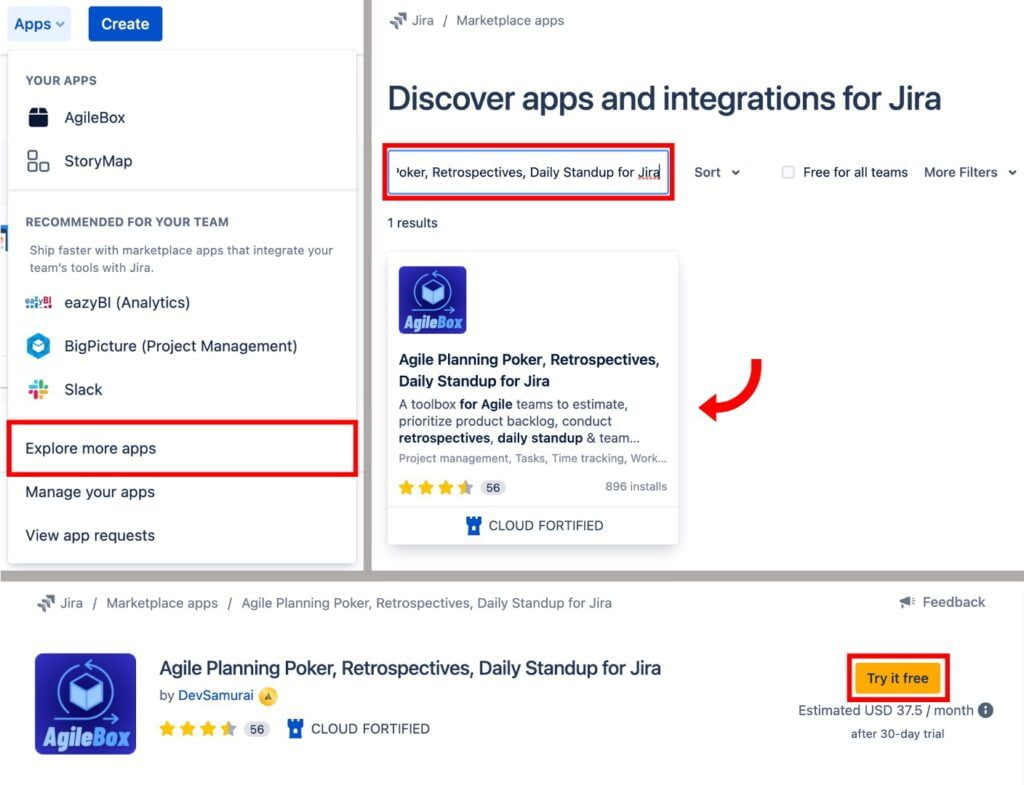Click the eazyBI Analytics icon
Viewport: 1024px width, 785px height.
pos(38,302)
